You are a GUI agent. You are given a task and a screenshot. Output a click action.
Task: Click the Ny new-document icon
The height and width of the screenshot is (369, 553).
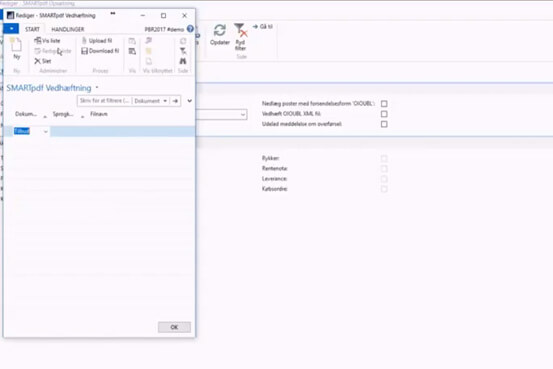pos(16,45)
